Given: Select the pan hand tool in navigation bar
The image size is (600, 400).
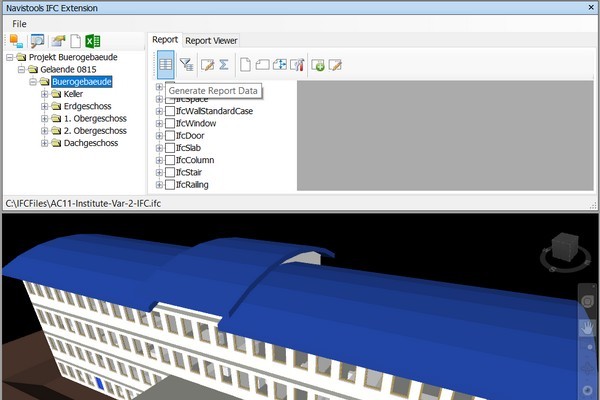Looking at the screenshot, I should tap(588, 327).
